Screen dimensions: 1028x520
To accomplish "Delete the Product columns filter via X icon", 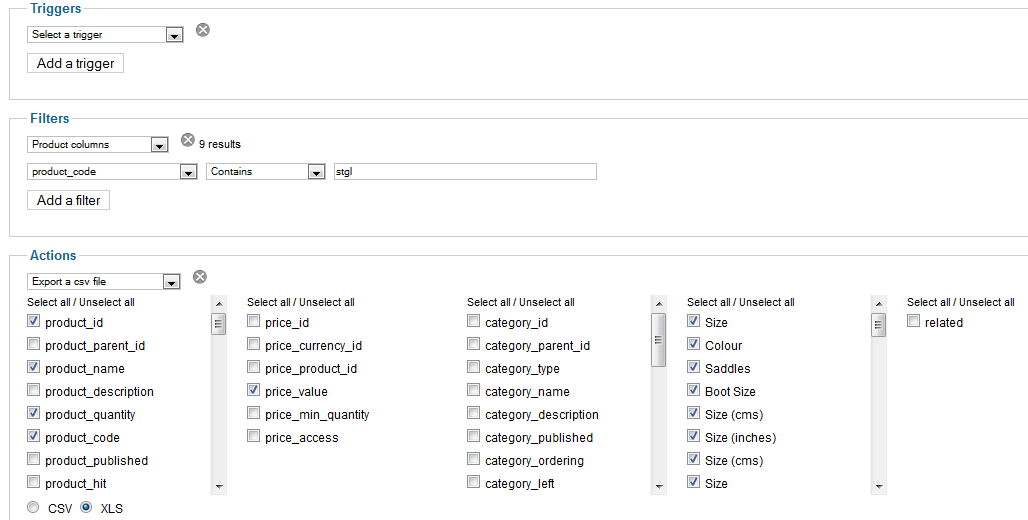I will pos(188,140).
